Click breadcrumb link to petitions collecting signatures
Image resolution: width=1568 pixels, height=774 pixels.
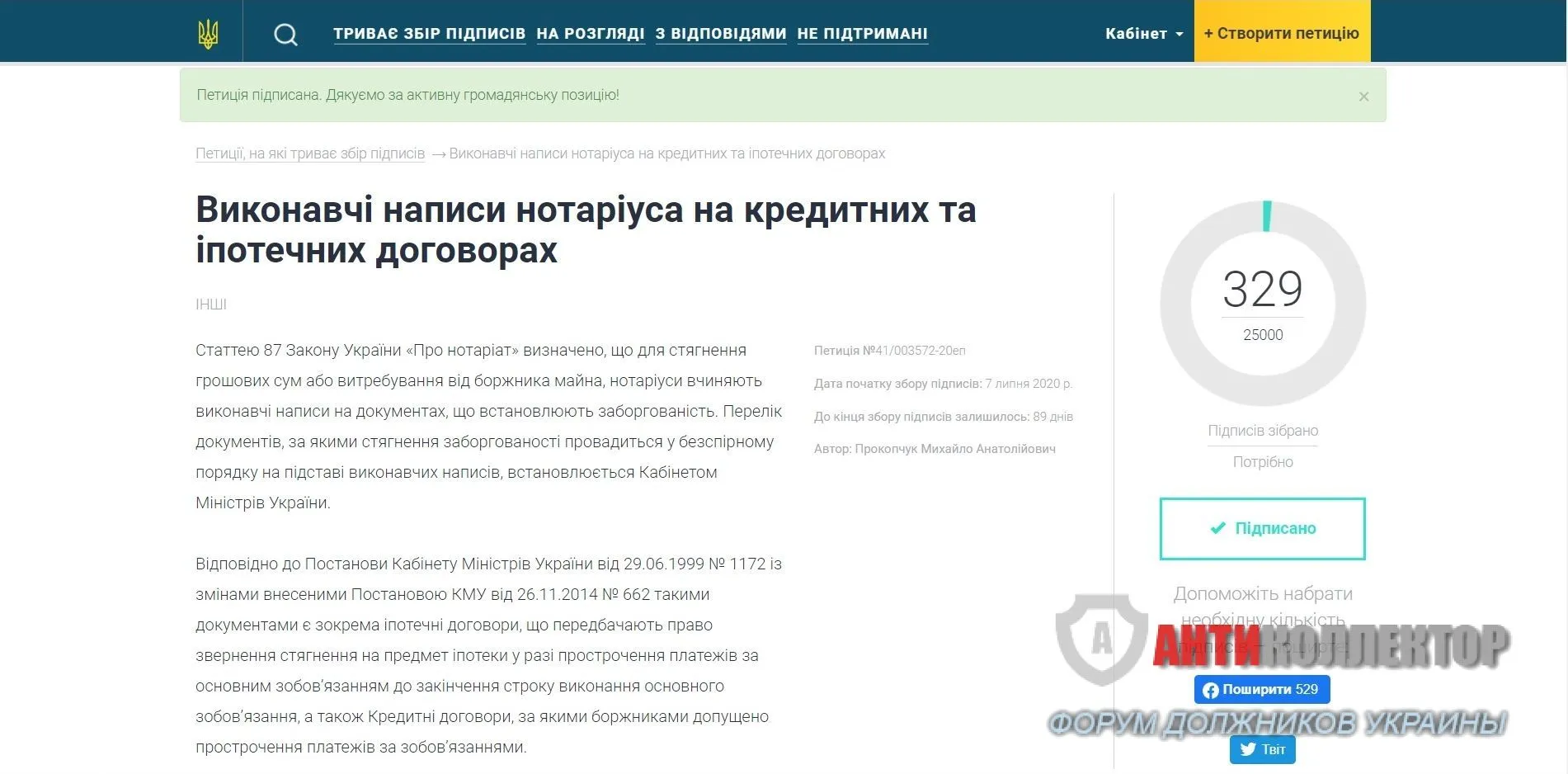tap(310, 153)
